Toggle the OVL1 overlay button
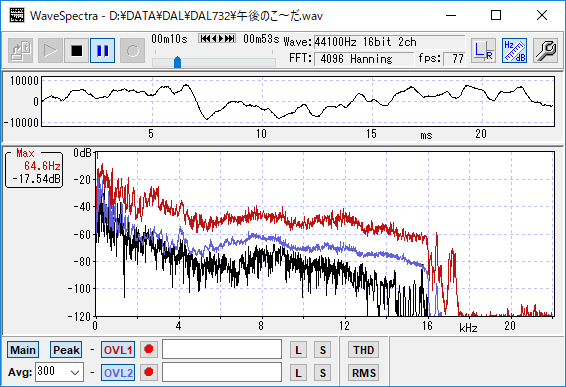 [118, 350]
